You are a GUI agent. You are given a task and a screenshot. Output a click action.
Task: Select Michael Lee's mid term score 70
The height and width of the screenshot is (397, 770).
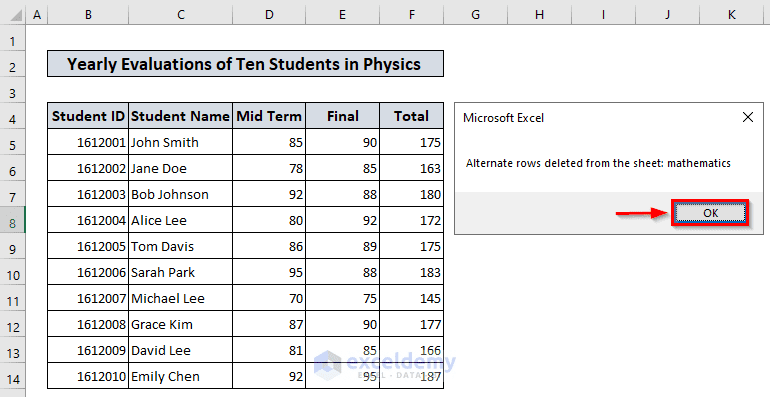(269, 298)
